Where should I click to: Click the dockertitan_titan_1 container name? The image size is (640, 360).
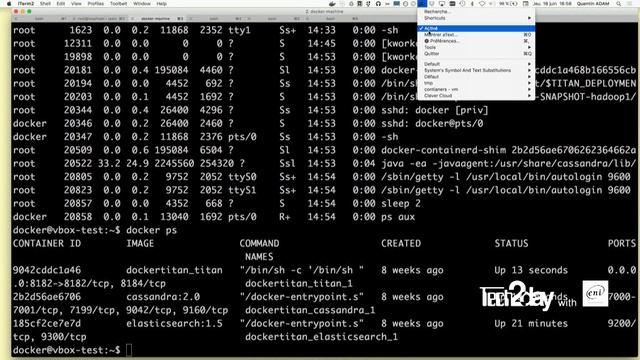pyautogui.click(x=299, y=284)
